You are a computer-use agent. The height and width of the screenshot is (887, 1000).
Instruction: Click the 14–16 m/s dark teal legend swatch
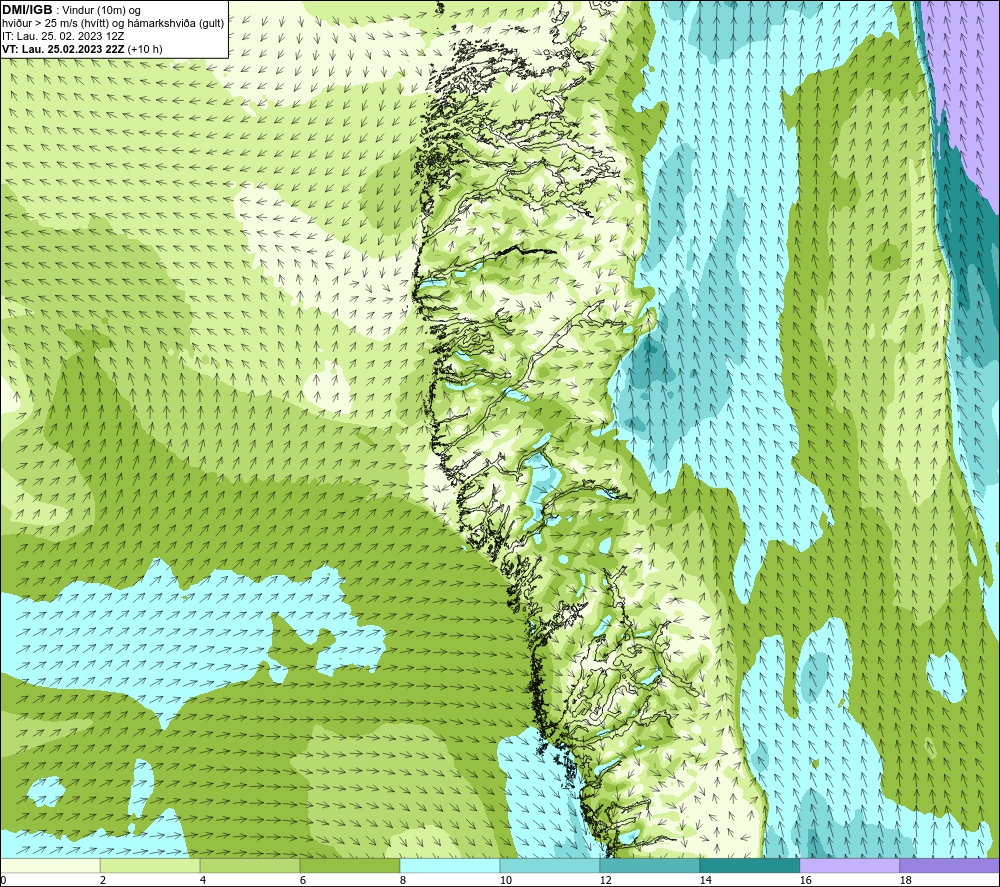coord(749,865)
